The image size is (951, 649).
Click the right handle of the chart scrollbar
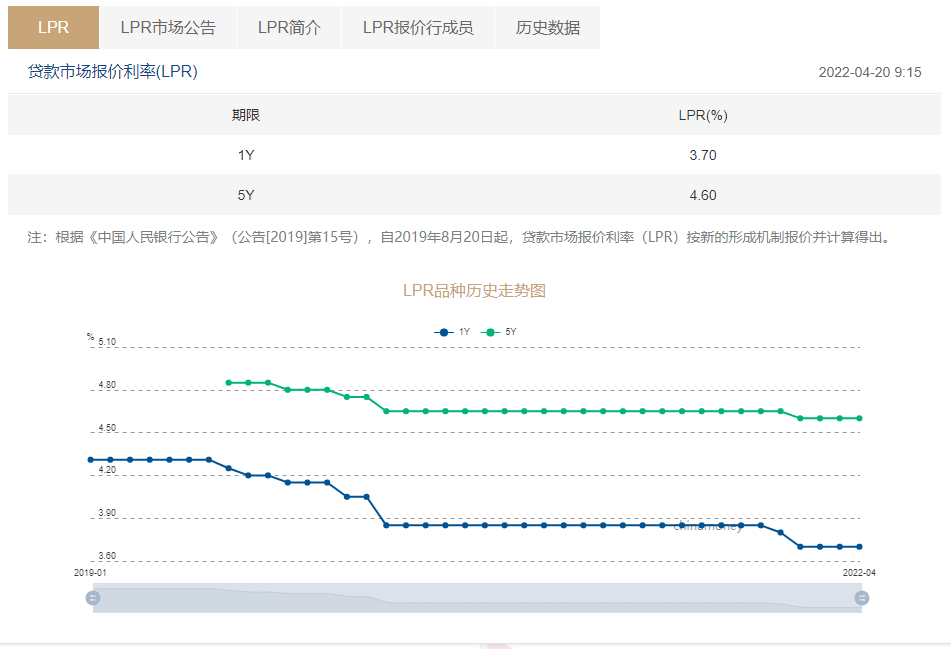click(860, 597)
